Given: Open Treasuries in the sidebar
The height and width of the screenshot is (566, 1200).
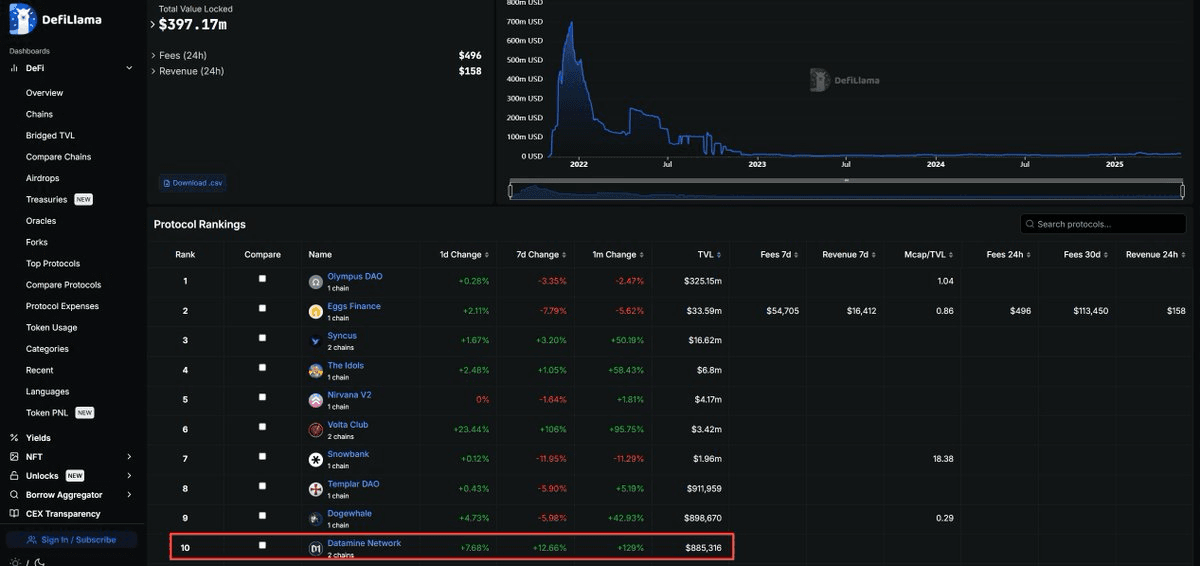Looking at the screenshot, I should pos(46,200).
